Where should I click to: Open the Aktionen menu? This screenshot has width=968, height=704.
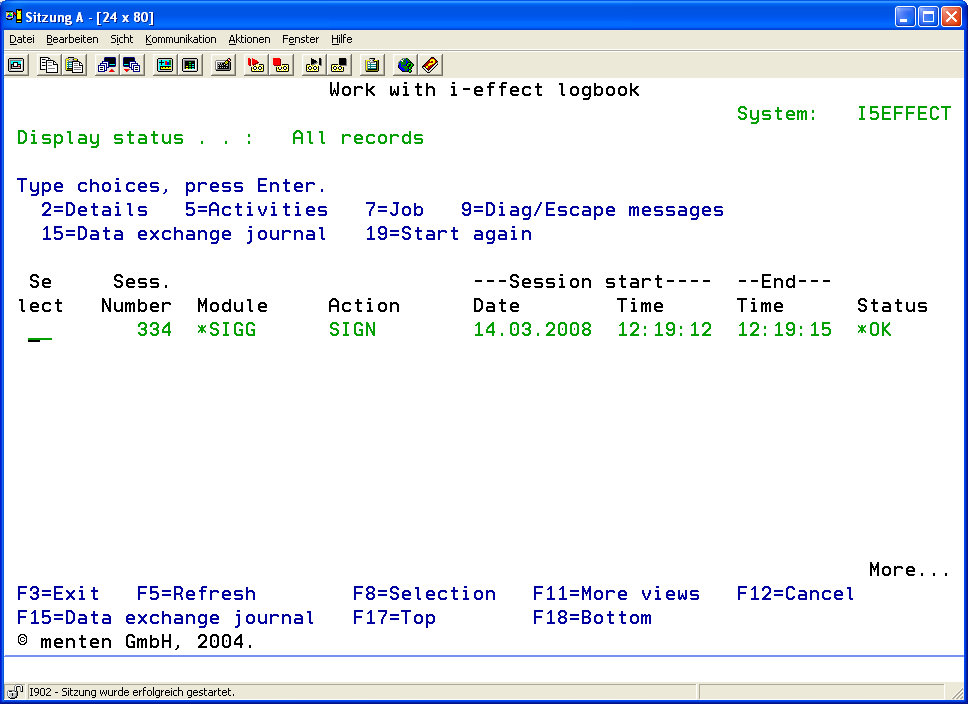249,39
